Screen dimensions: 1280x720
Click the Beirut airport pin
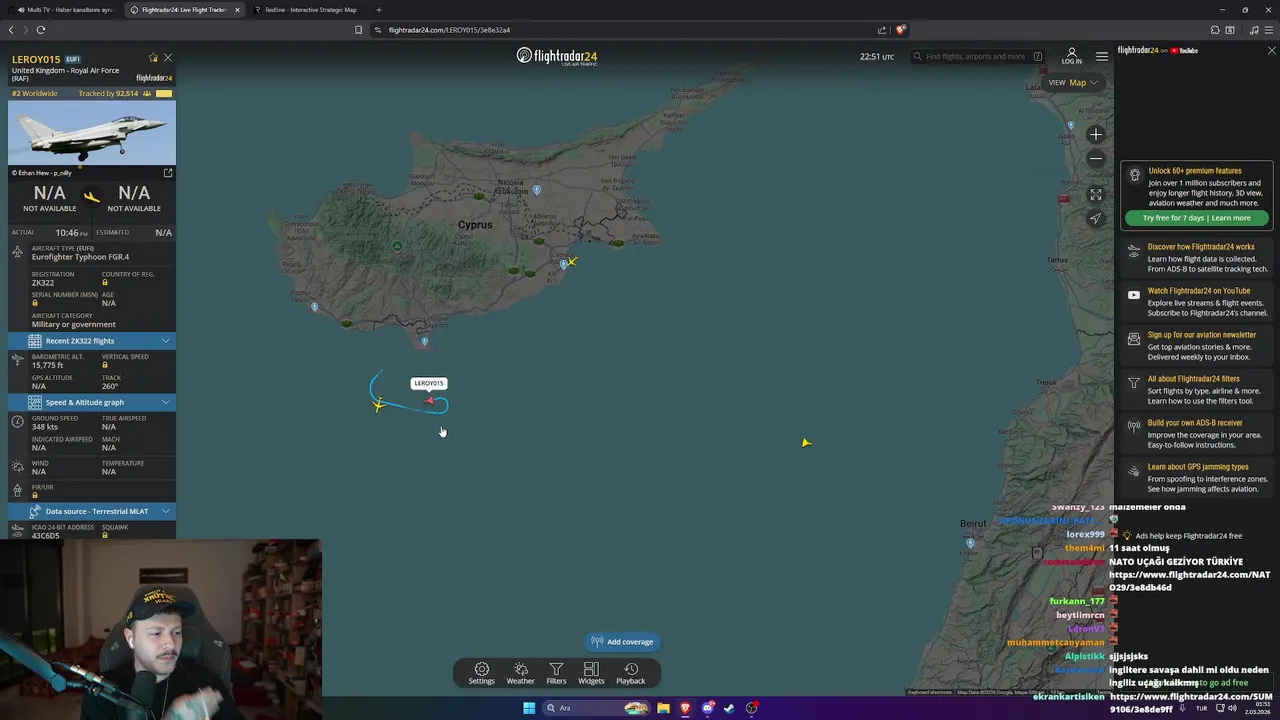[970, 543]
